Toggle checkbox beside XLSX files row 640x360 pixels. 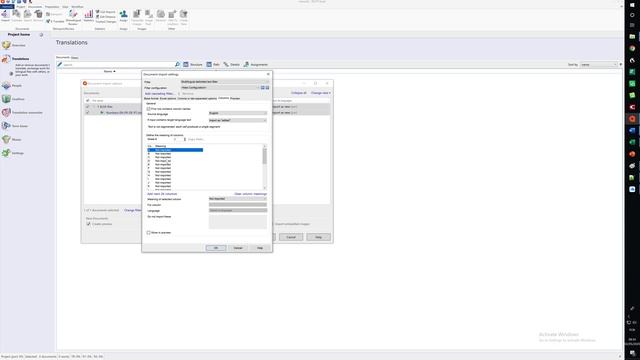[87, 107]
